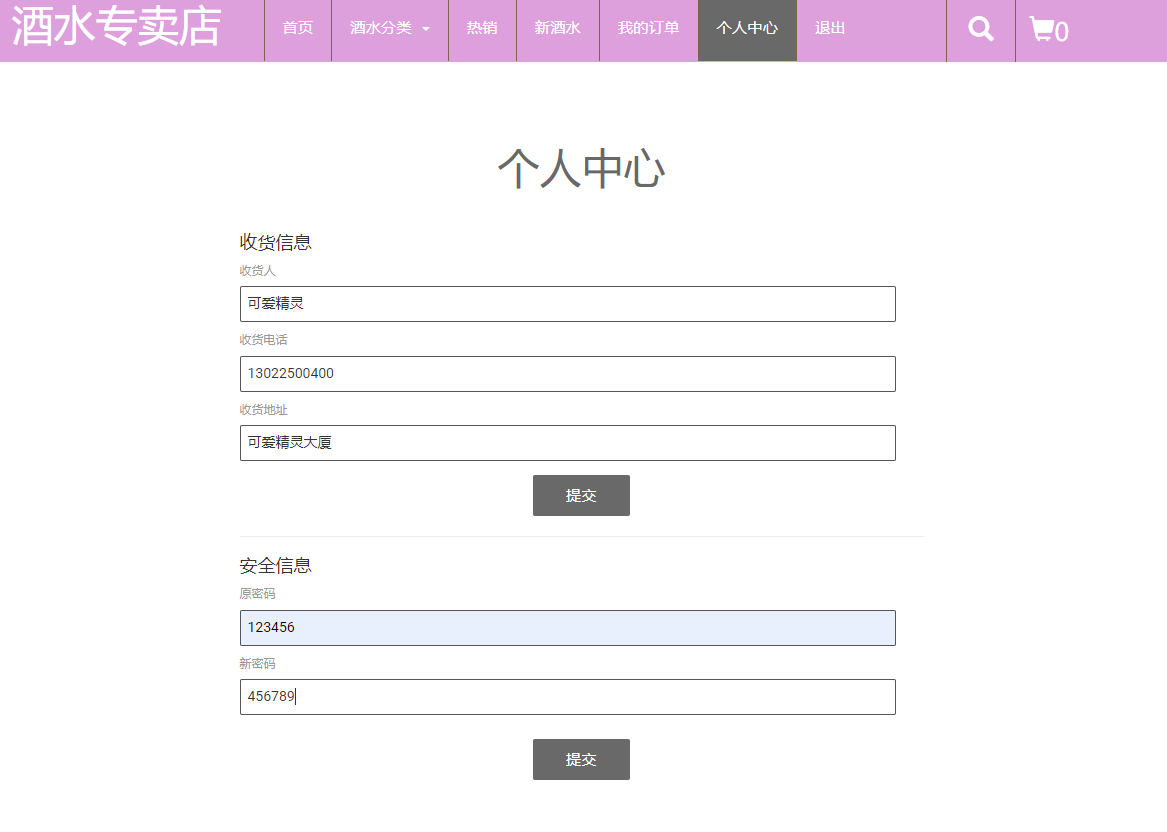View 我的订单 from the navigation

(x=647, y=28)
